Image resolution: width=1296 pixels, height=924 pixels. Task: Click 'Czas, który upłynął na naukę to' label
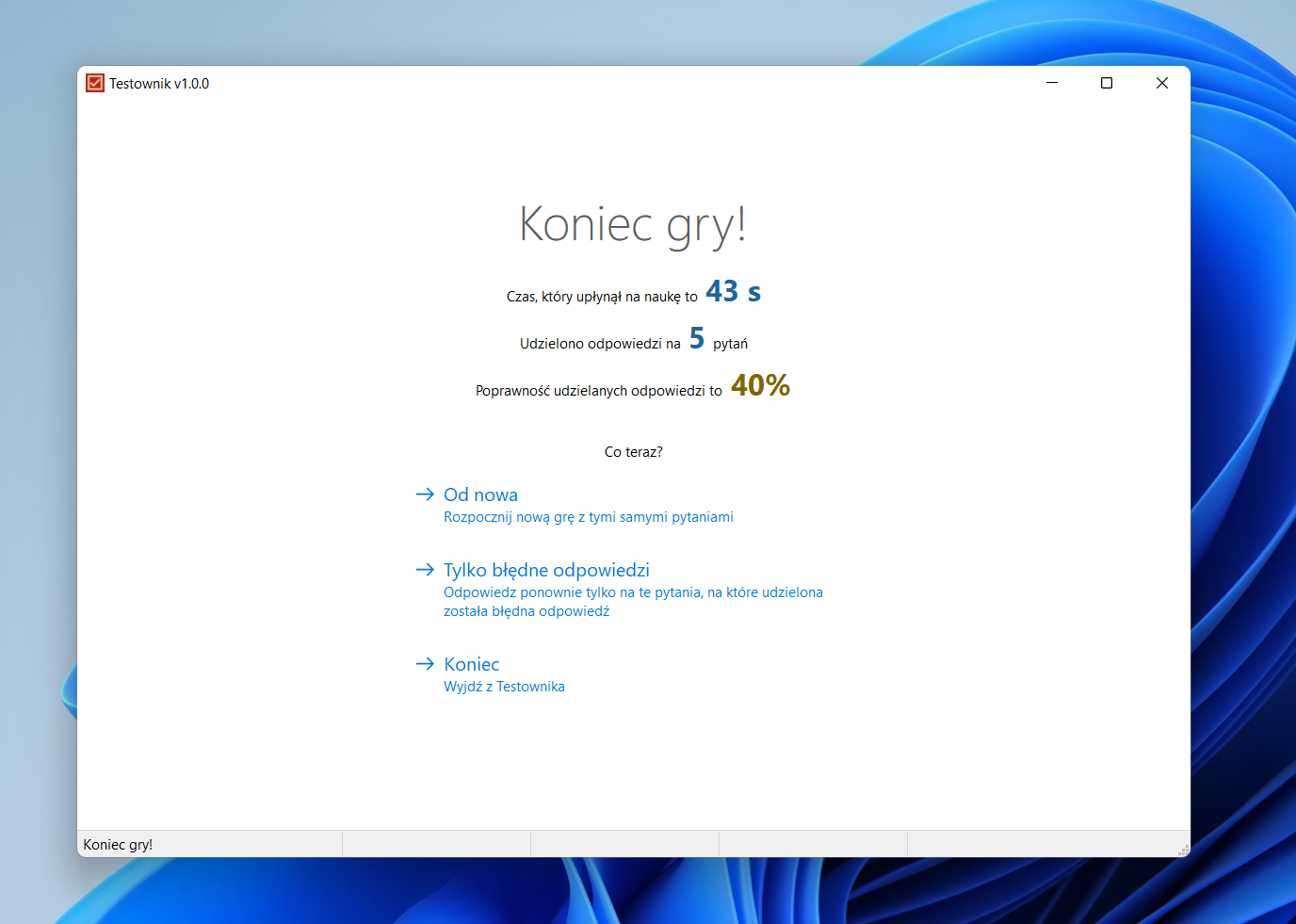click(602, 297)
